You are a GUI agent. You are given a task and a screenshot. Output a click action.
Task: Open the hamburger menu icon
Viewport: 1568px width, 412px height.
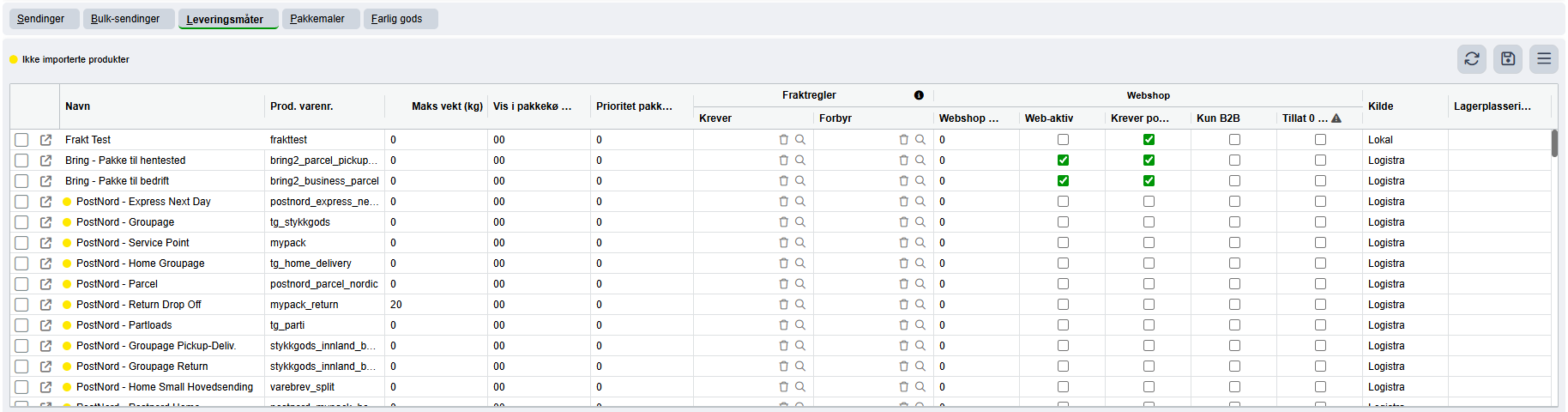tap(1544, 59)
